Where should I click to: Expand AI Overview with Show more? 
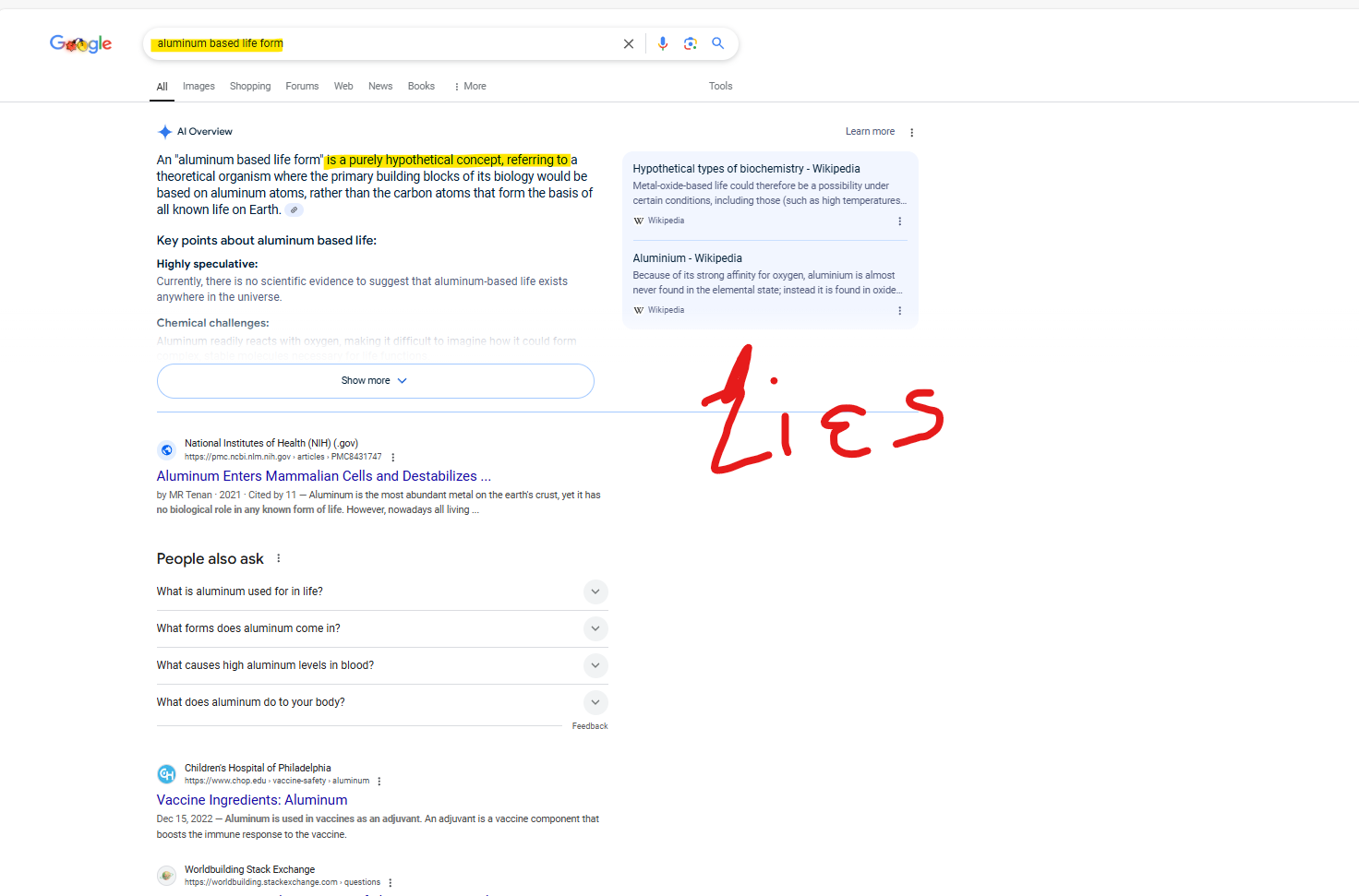[375, 380]
